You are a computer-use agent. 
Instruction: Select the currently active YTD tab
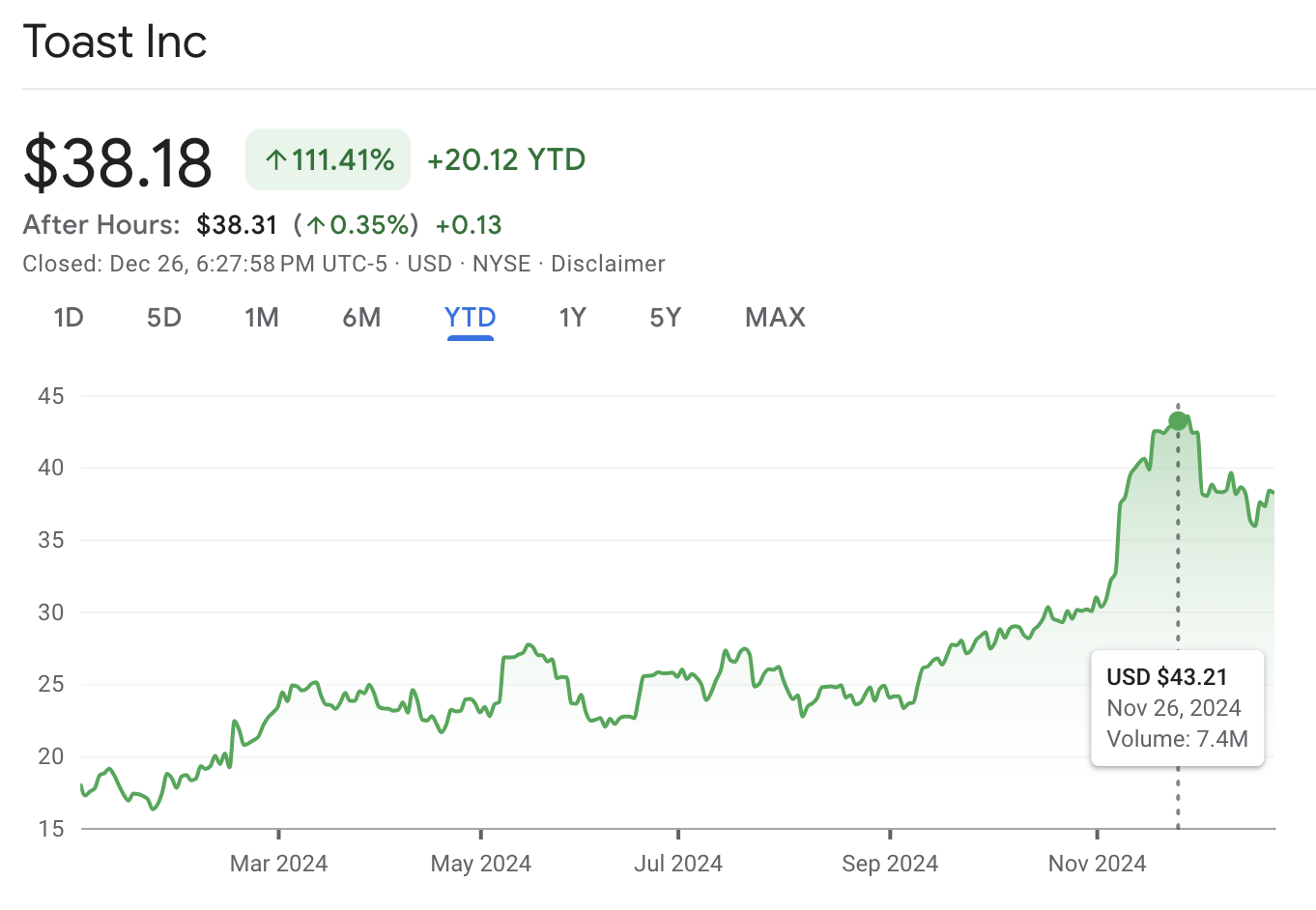point(470,317)
